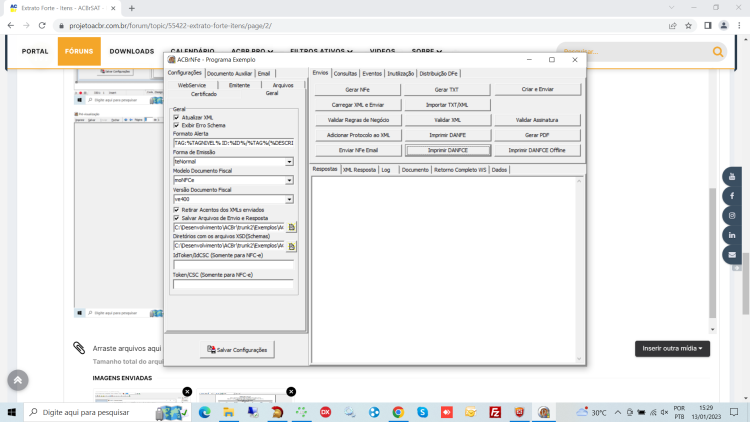Open the Log tab
This screenshot has width=750, height=422.
pos(386,170)
